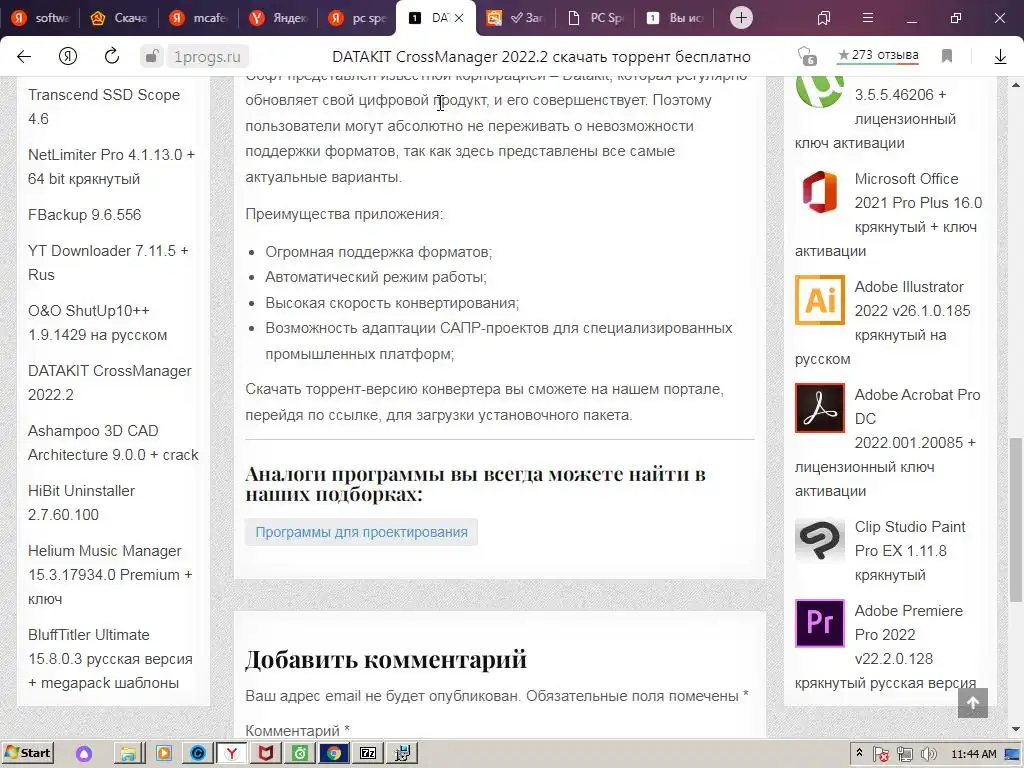Open O&O ShutUp10++ 1.9.1429 link
The image size is (1024, 768).
97,323
